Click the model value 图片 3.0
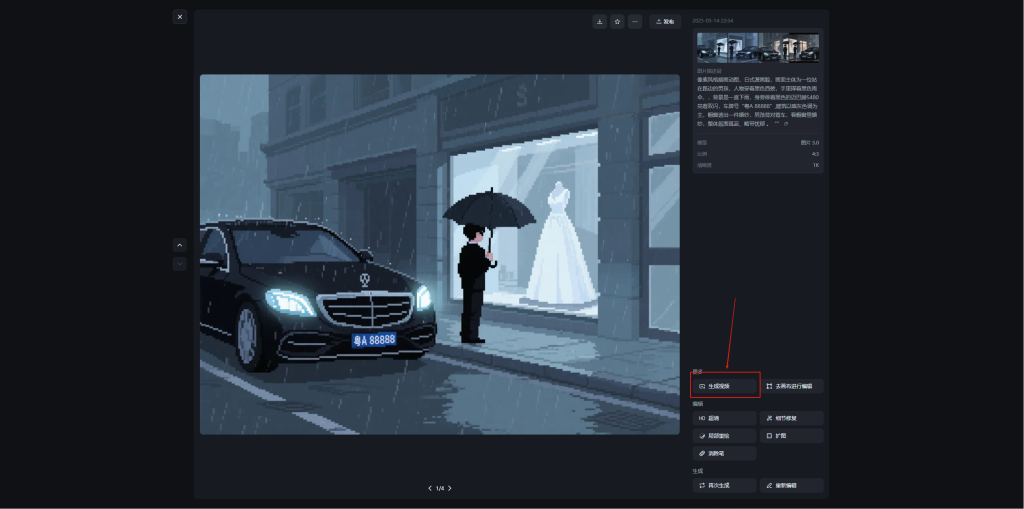1024x509 pixels. [x=810, y=142]
